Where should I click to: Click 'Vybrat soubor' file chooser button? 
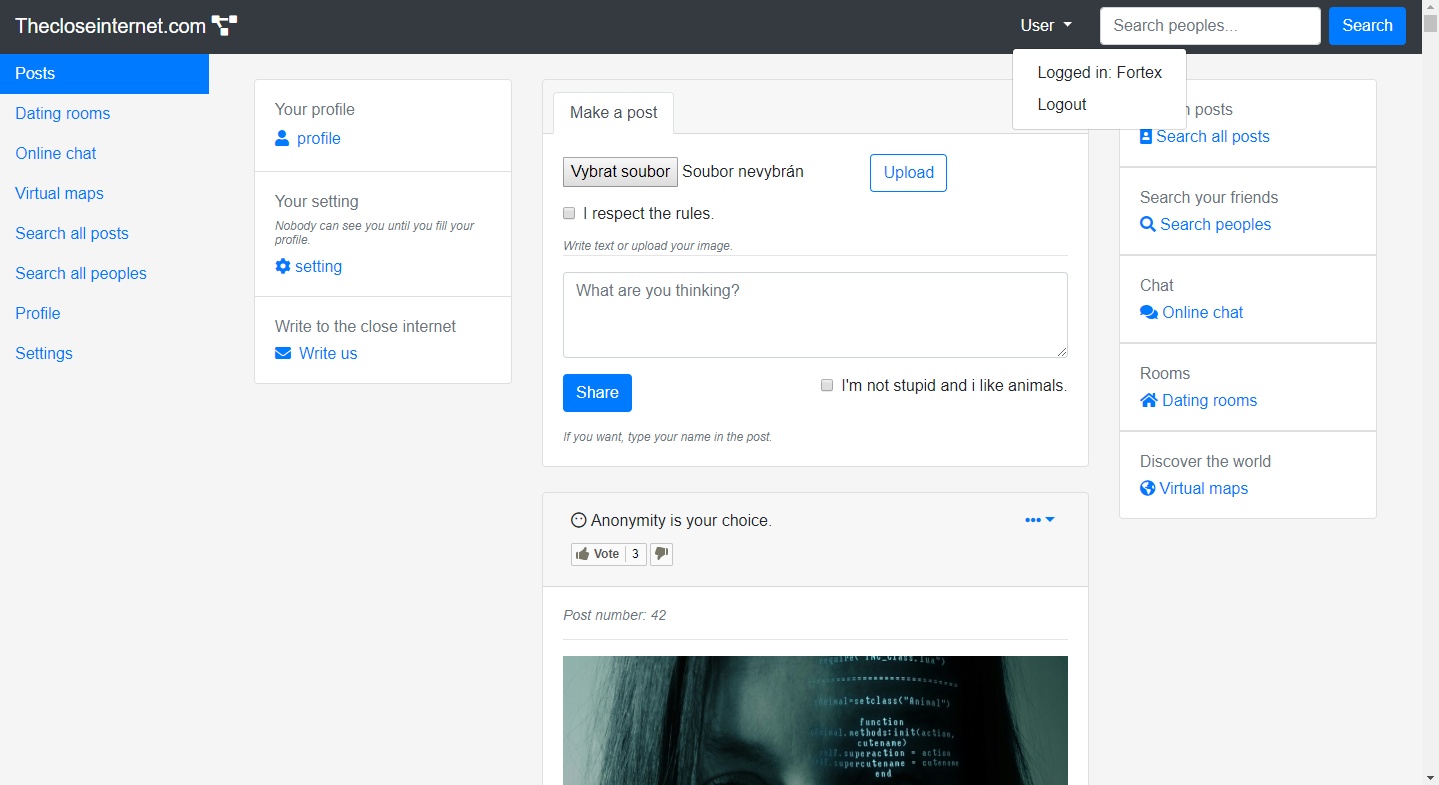(x=620, y=172)
